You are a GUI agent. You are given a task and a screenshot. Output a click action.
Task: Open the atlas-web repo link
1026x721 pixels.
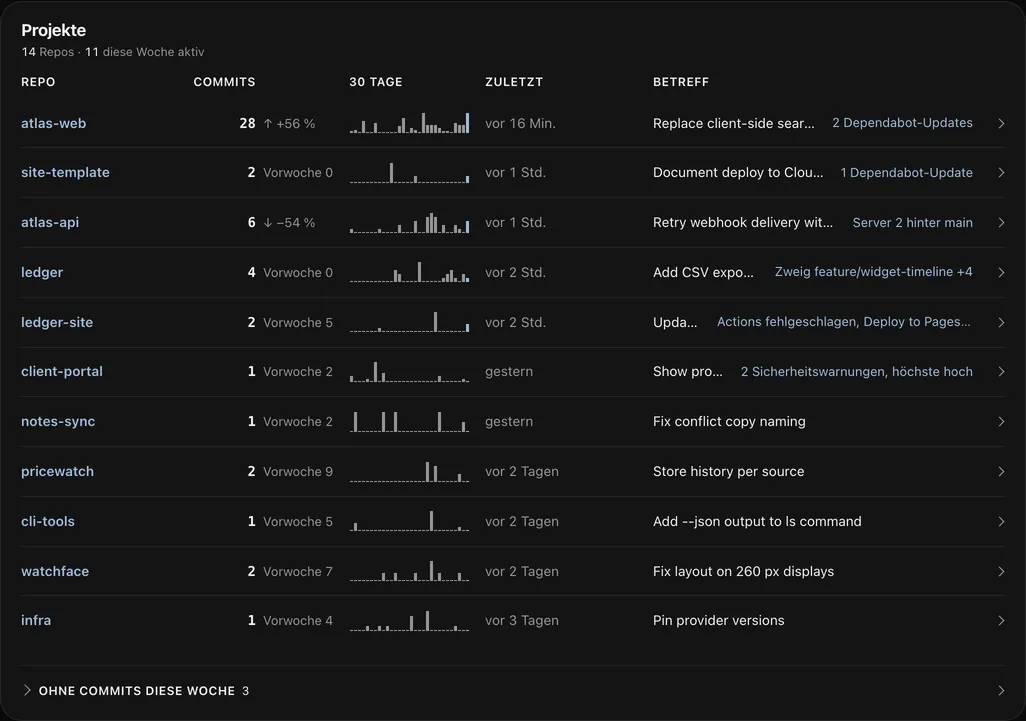tap(54, 123)
